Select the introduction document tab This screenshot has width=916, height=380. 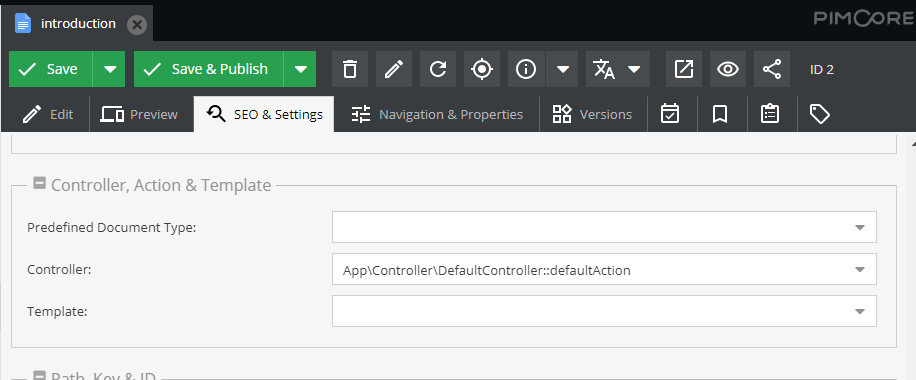[x=77, y=24]
